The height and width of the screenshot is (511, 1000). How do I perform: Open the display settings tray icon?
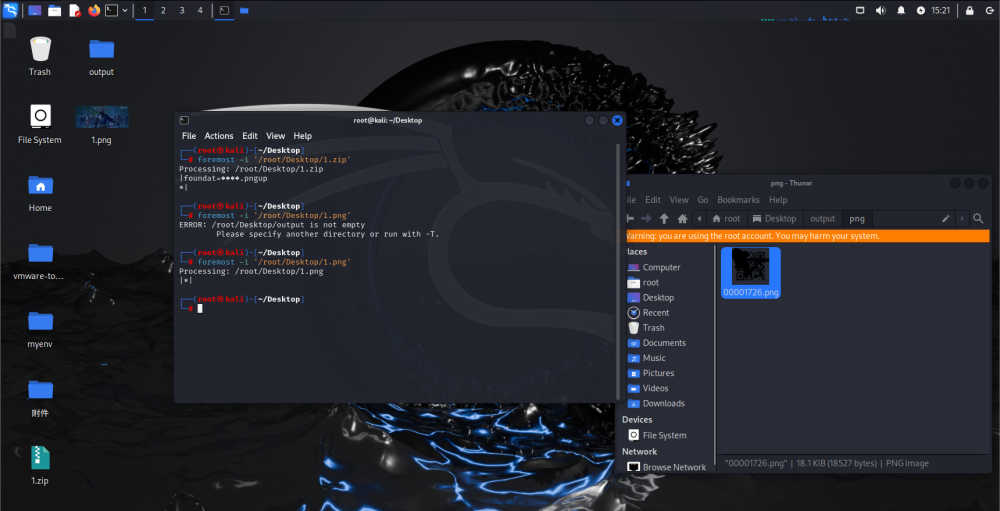(x=860, y=10)
